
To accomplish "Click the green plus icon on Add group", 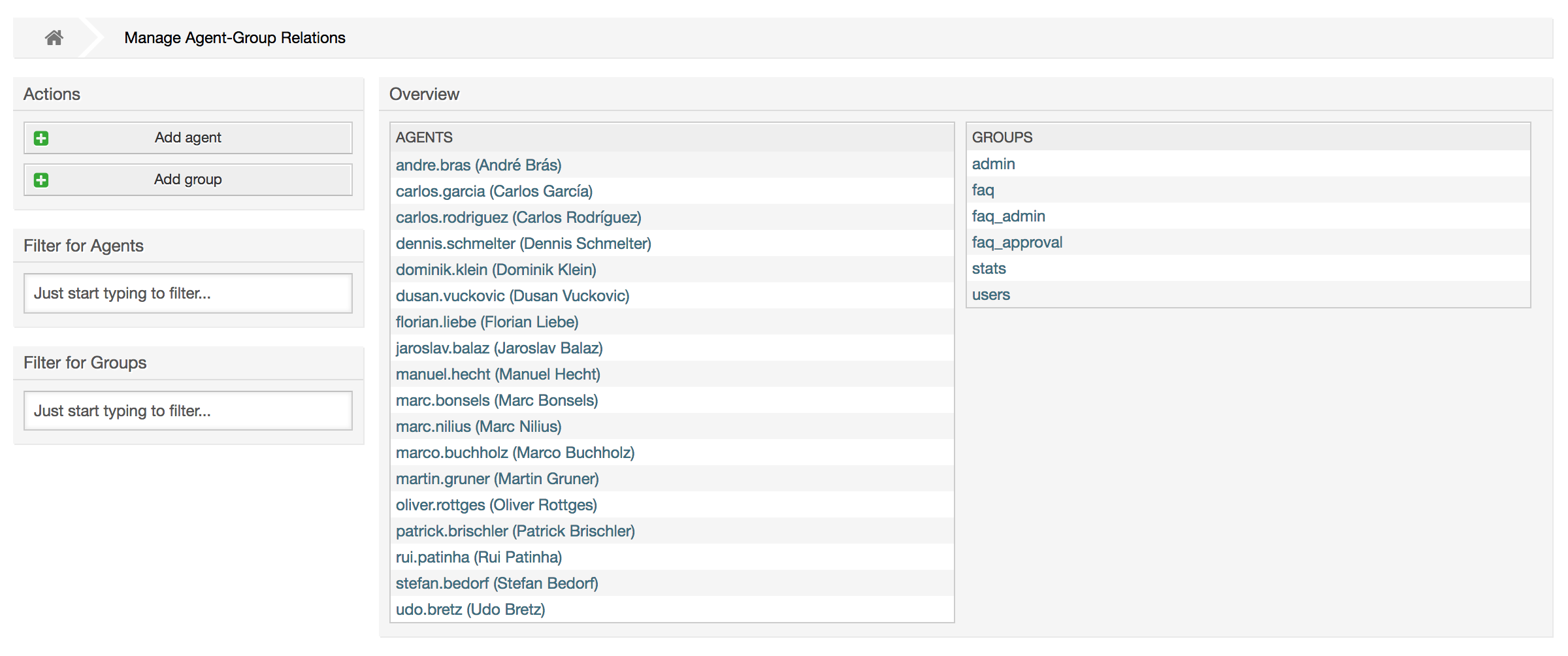I will 41,179.
